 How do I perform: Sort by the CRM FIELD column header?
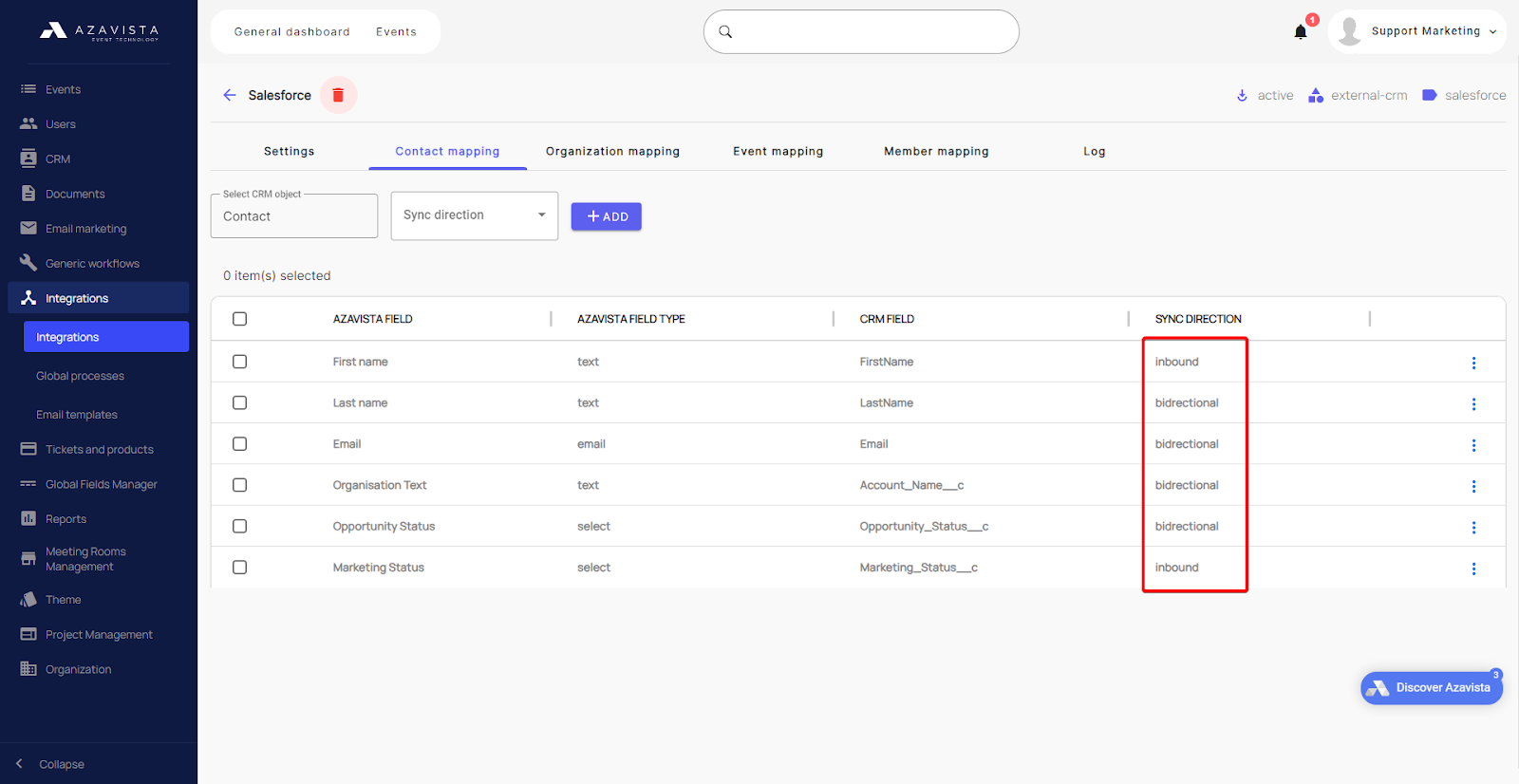[887, 319]
